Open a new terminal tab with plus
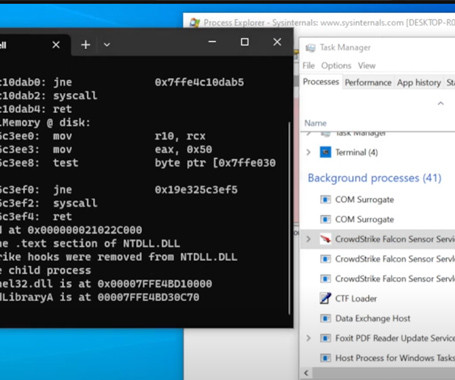The height and width of the screenshot is (380, 455). [86, 45]
